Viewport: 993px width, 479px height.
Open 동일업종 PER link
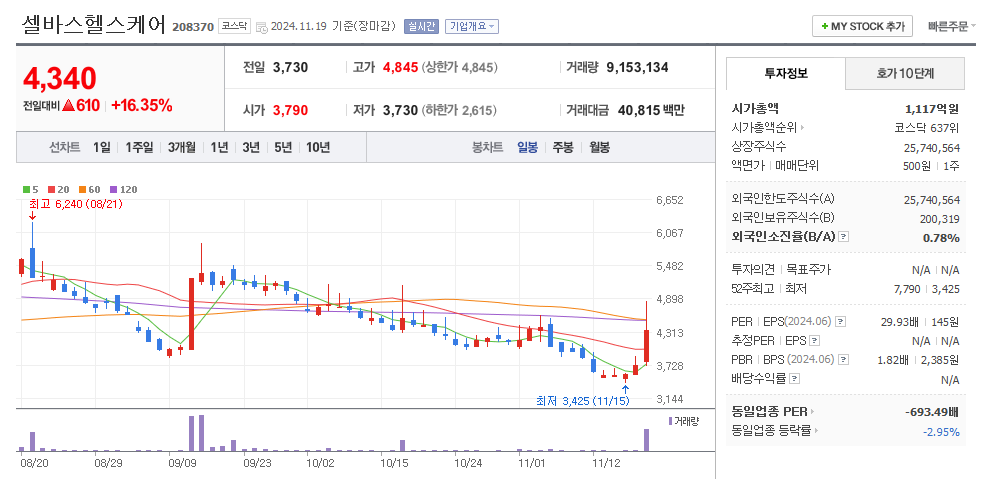coord(769,412)
